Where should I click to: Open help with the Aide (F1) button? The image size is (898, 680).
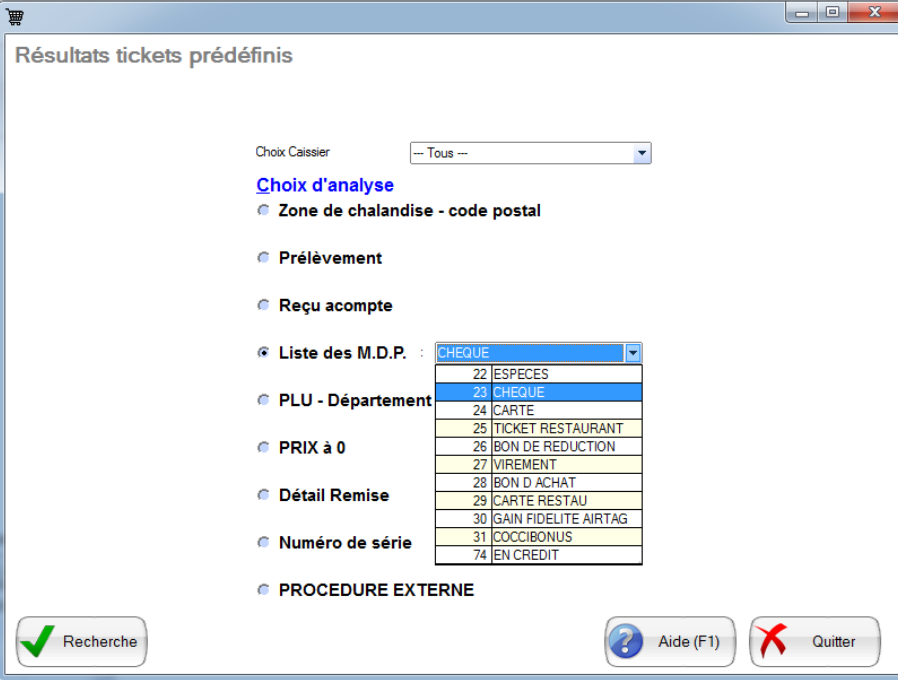[x=670, y=641]
